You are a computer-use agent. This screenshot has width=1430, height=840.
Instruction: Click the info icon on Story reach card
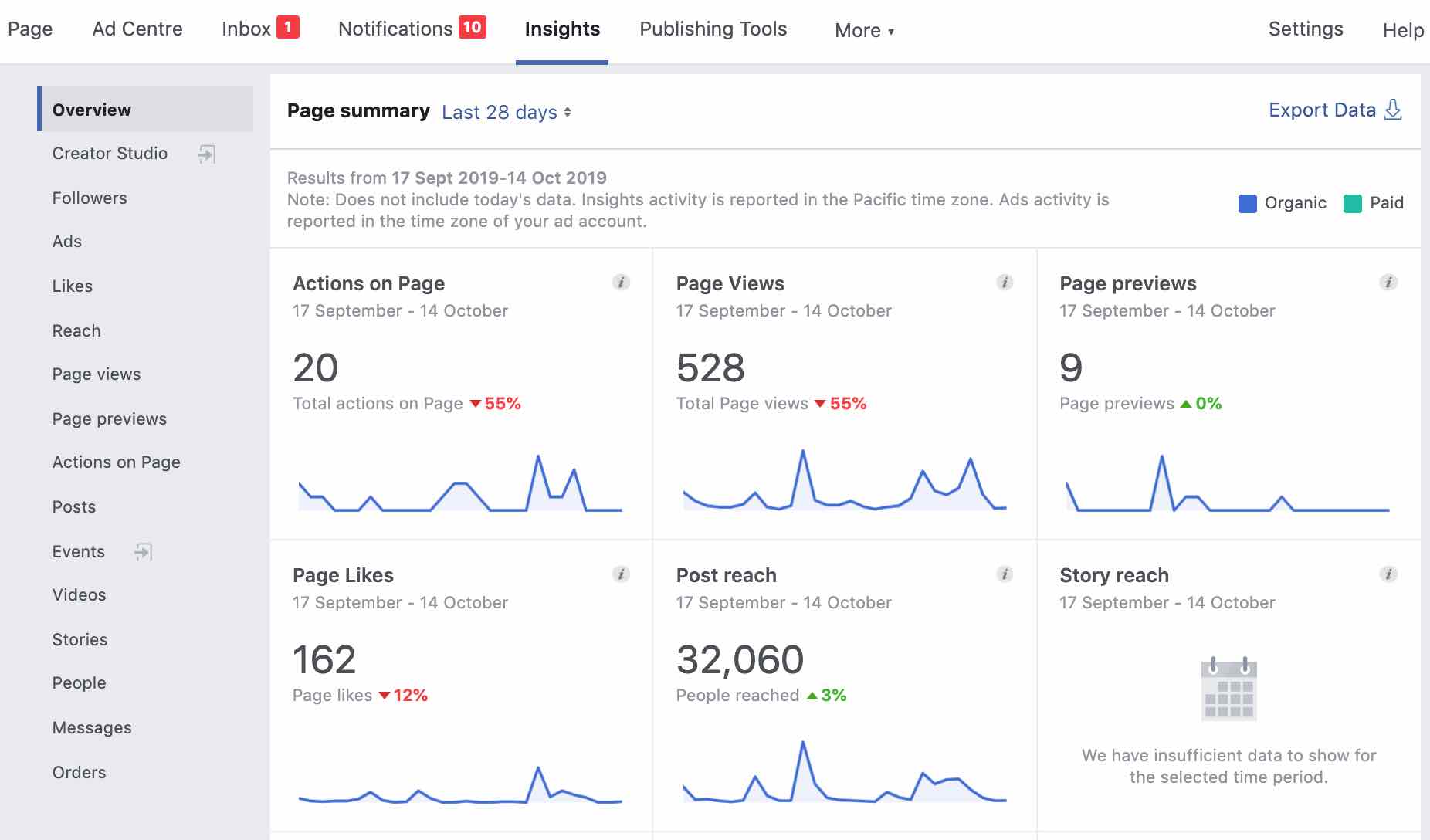click(x=1387, y=574)
